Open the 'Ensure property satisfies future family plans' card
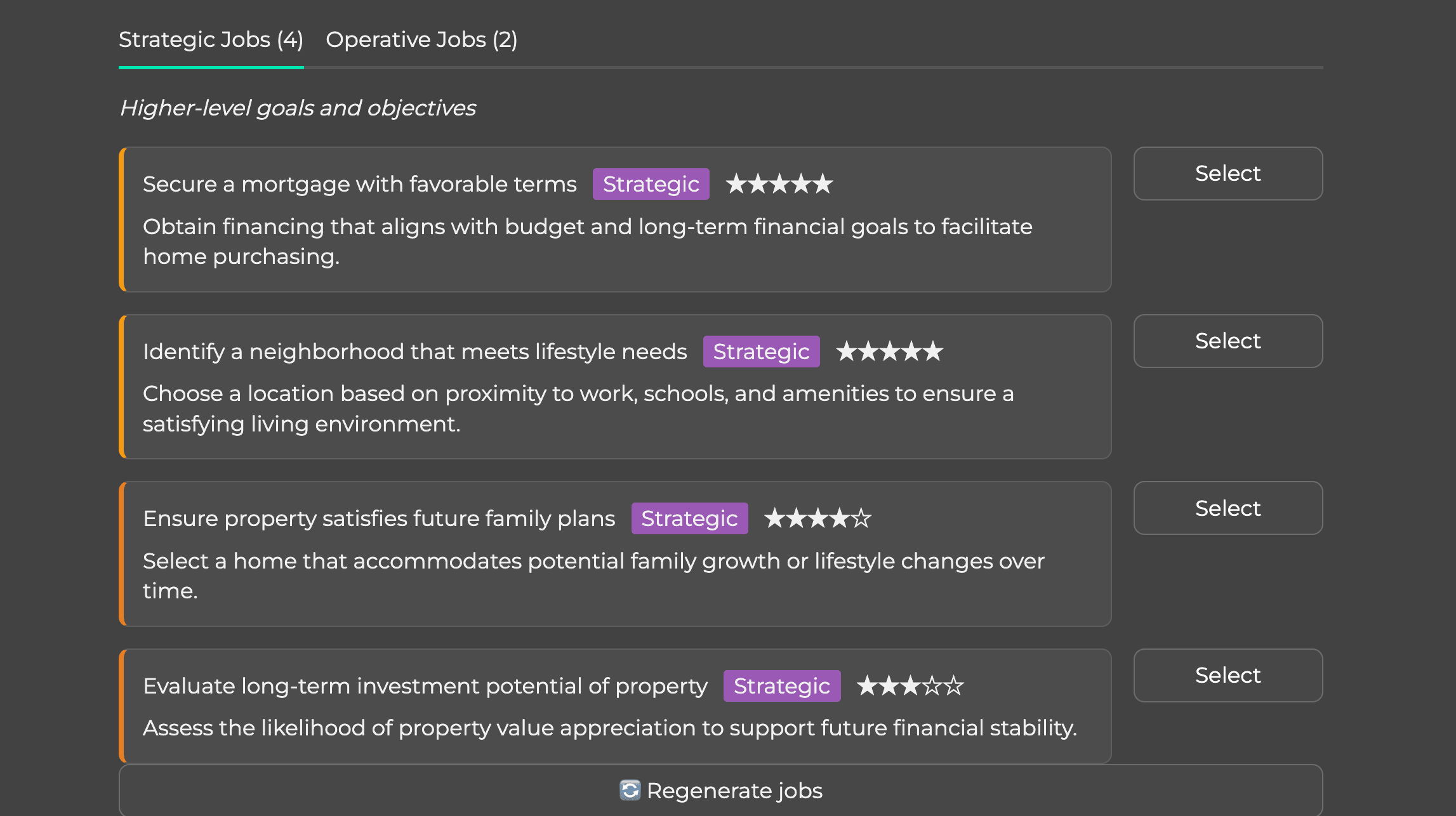The width and height of the screenshot is (1456, 816). tap(615, 554)
